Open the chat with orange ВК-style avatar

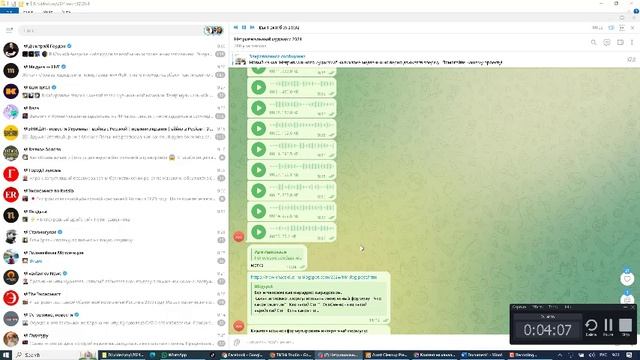coord(114,91)
